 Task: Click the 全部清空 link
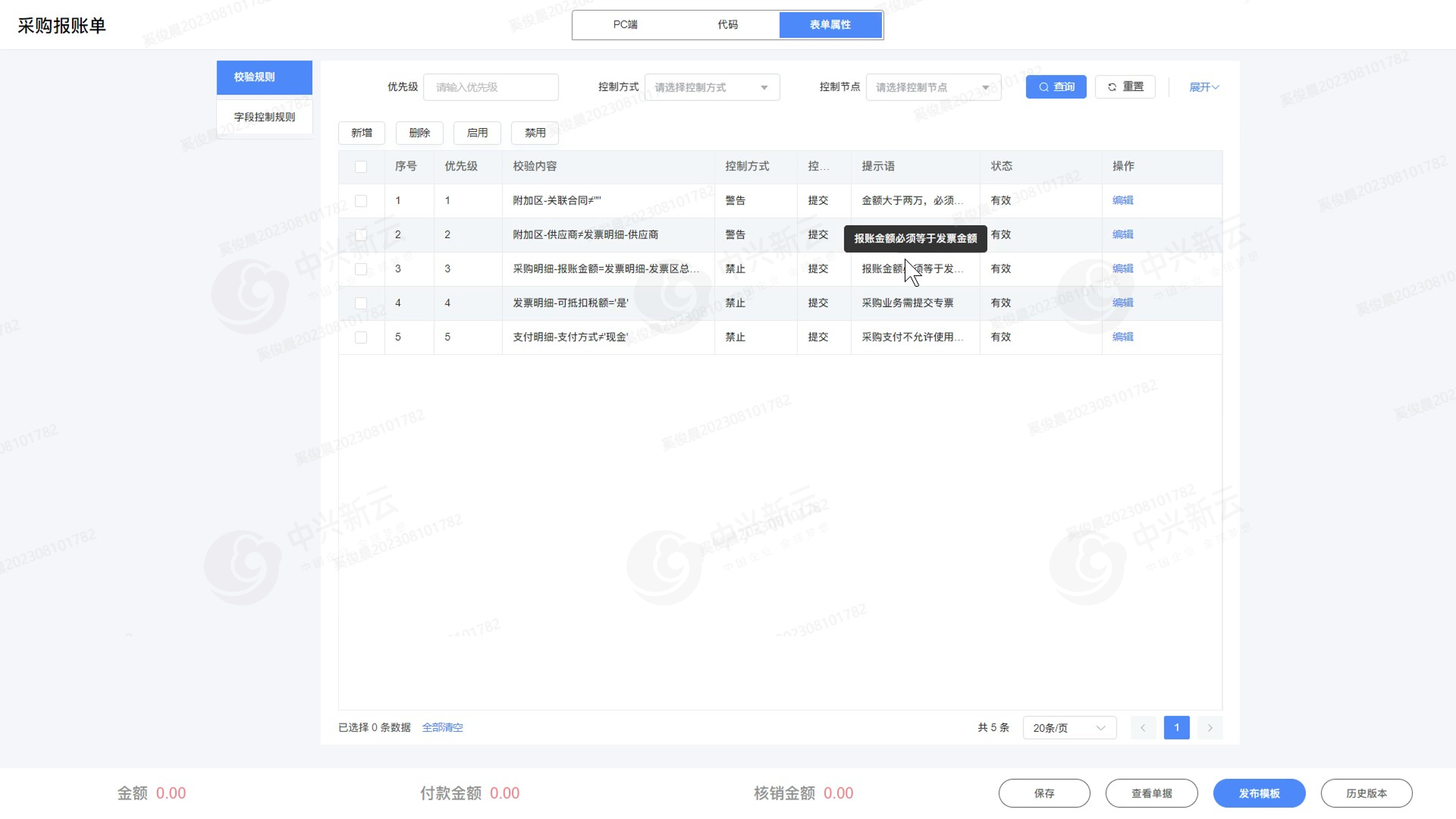(x=442, y=727)
